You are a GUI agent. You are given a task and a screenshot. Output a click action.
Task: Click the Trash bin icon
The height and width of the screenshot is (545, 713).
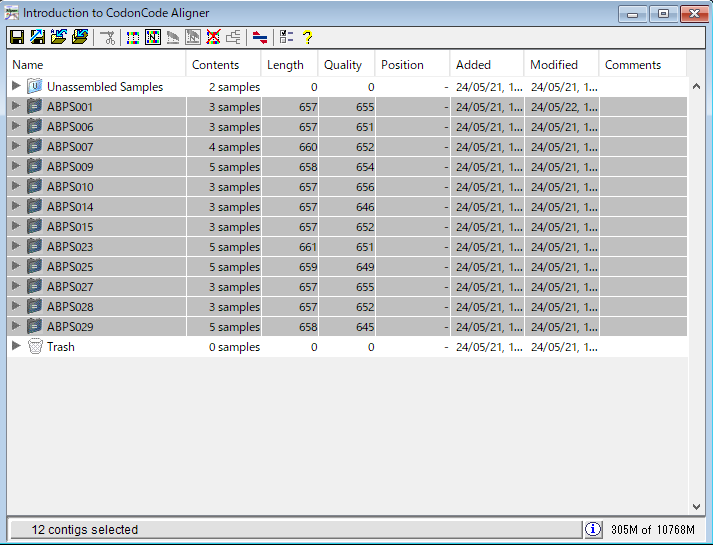click(35, 347)
